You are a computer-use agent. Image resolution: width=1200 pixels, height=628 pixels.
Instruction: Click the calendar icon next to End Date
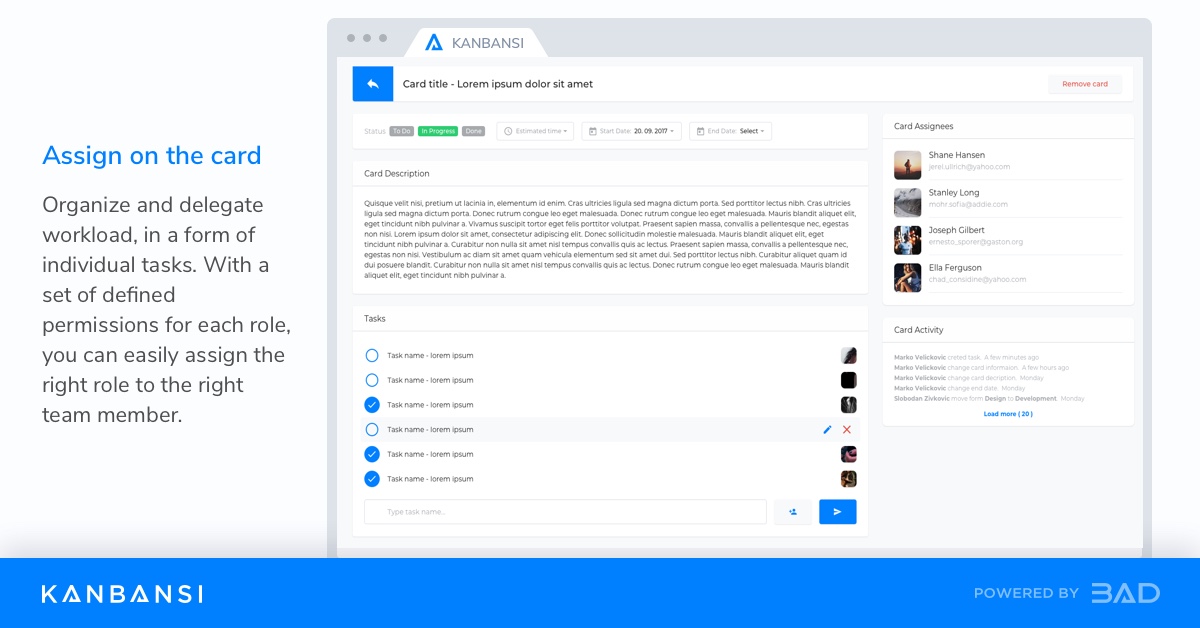(701, 131)
